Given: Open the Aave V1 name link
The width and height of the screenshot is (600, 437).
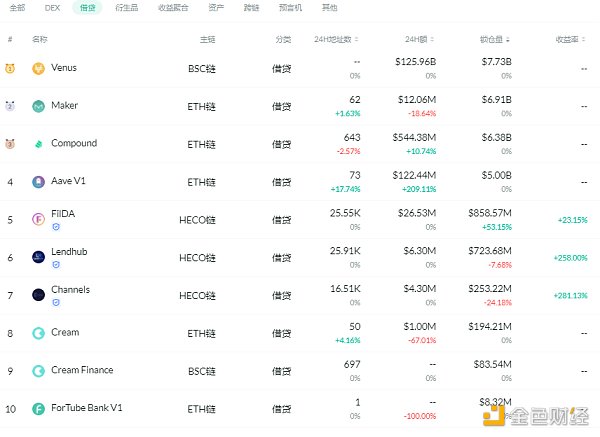Looking at the screenshot, I should 68,181.
